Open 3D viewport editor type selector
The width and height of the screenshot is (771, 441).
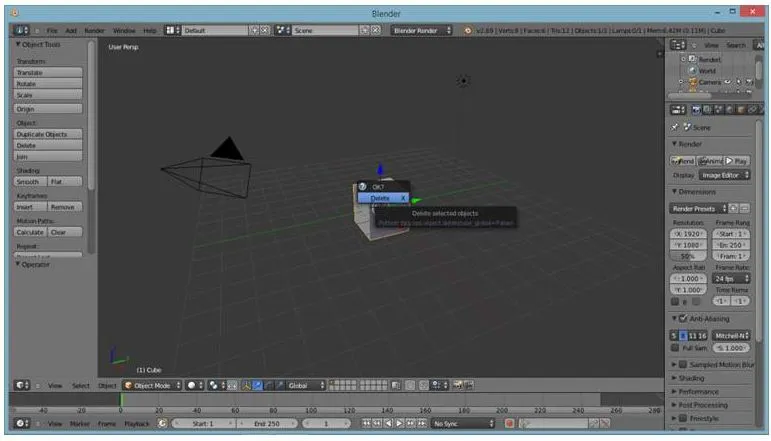point(21,385)
